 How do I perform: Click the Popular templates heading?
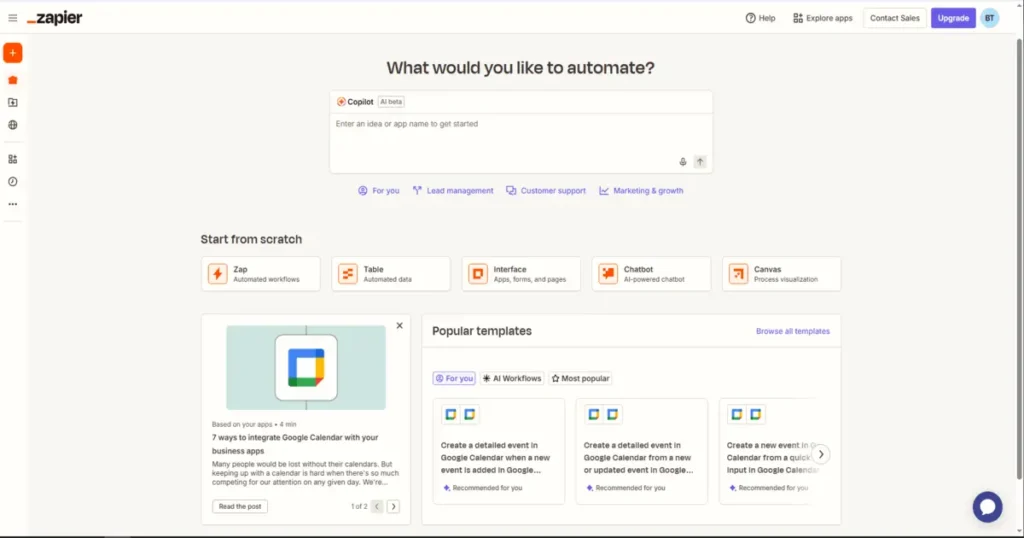tap(482, 331)
